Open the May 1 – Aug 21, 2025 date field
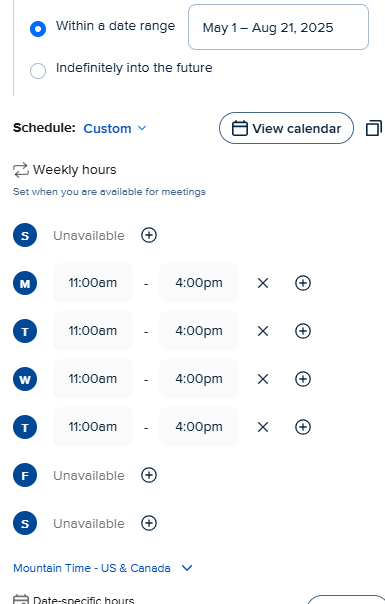 (x=278, y=27)
